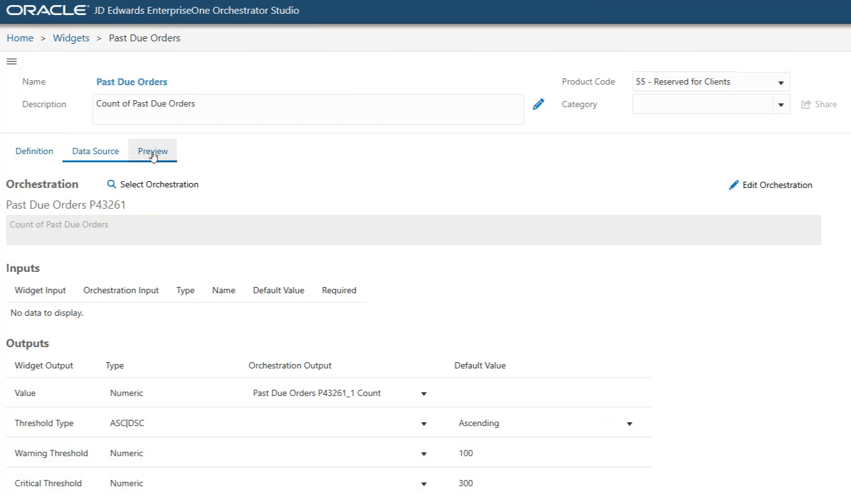Expand Threshold Type Orchestration Output dropdown
Screen dimensions: 851x495
coord(424,423)
